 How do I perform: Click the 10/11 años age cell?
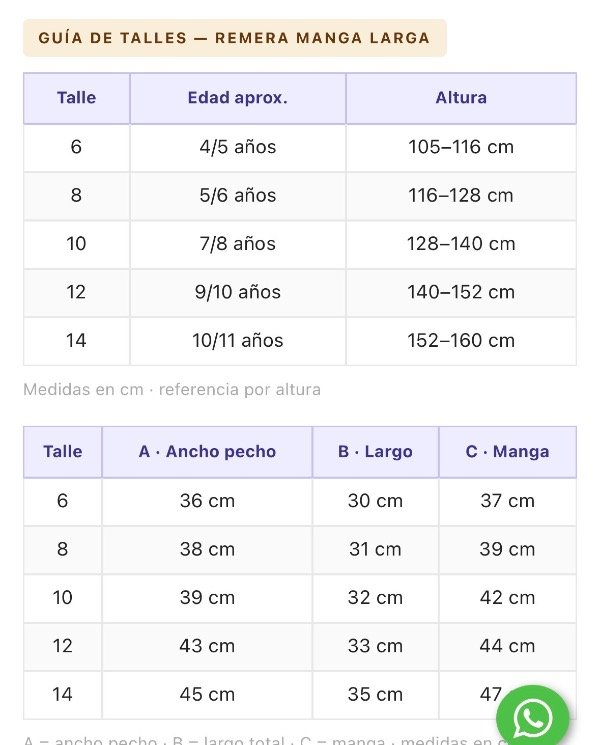click(x=238, y=341)
